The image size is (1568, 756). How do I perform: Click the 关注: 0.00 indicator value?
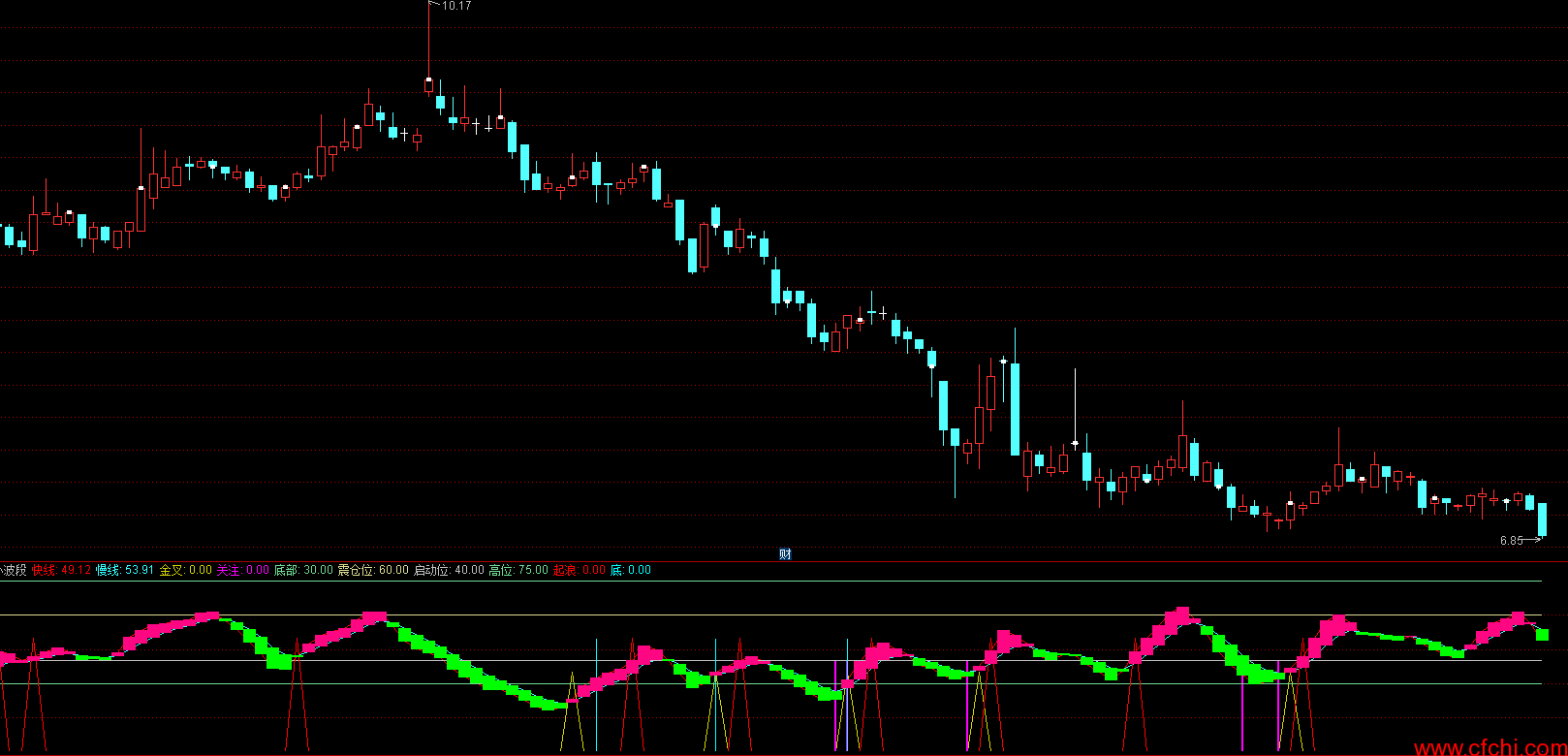(242, 570)
